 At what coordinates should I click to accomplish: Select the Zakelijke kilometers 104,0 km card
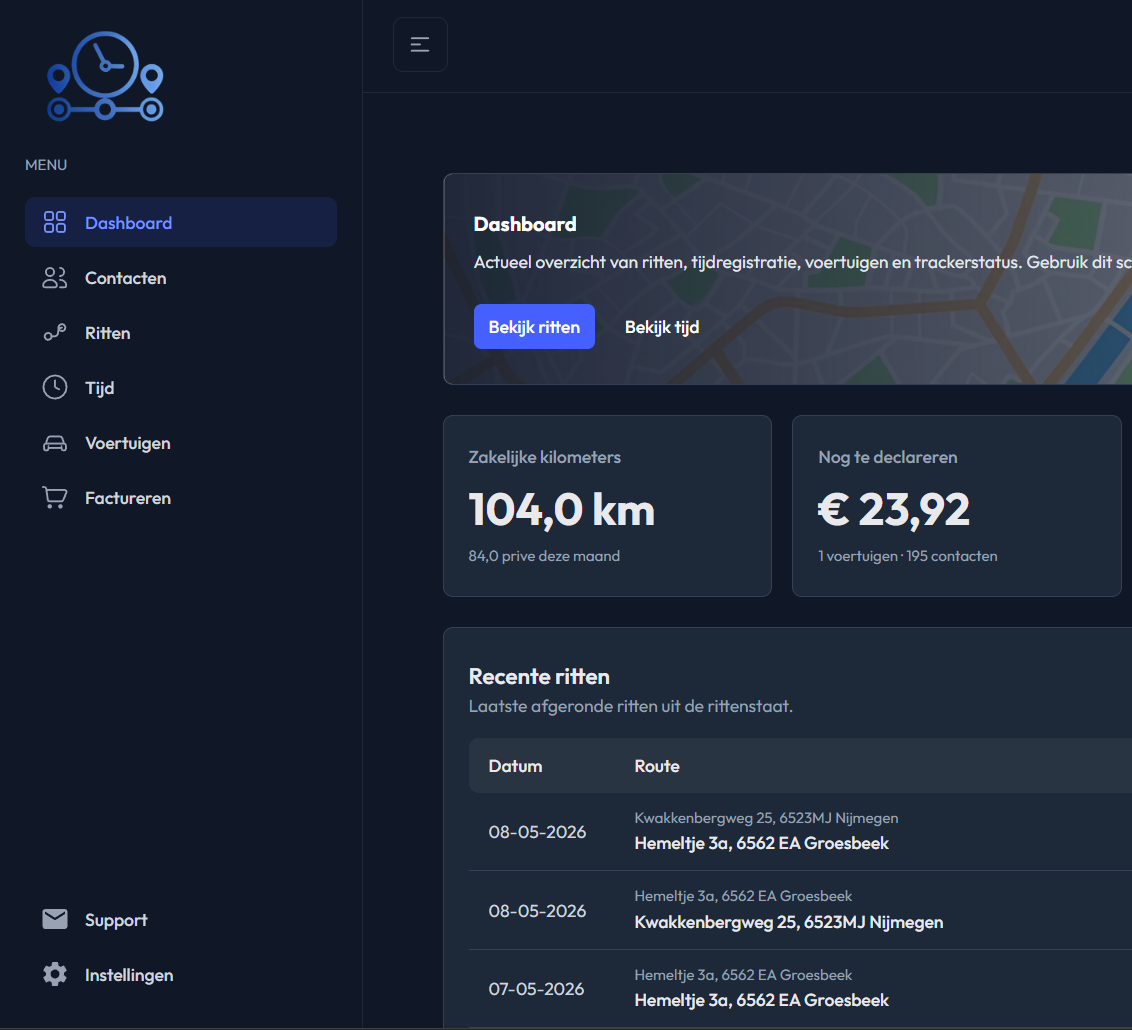click(607, 506)
